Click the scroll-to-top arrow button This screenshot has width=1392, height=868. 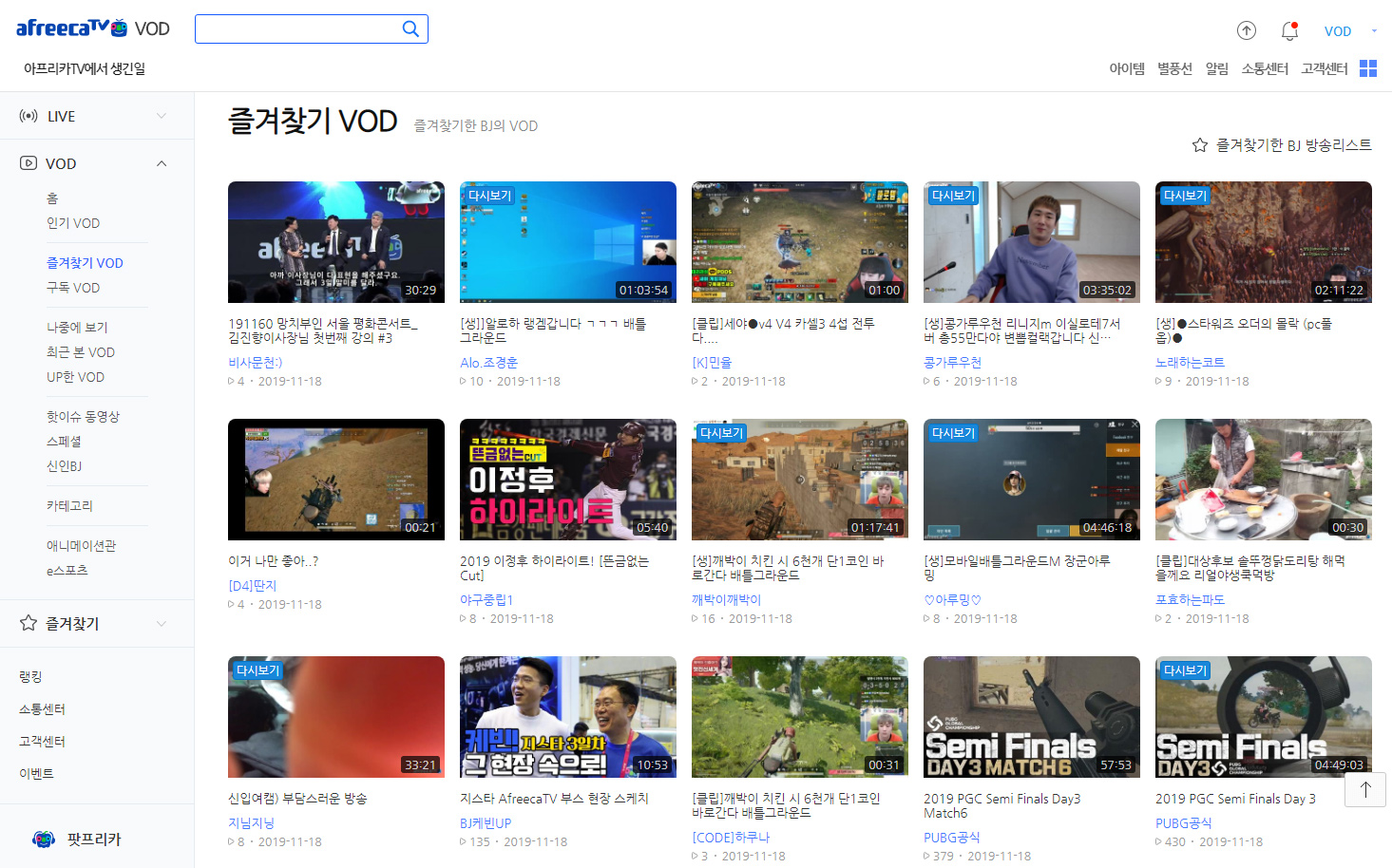coord(1365,790)
